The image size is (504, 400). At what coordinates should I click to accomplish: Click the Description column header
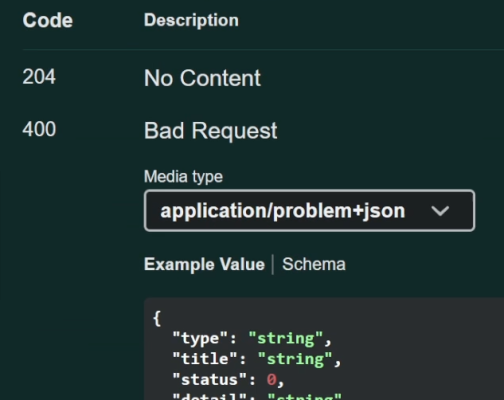(x=191, y=20)
